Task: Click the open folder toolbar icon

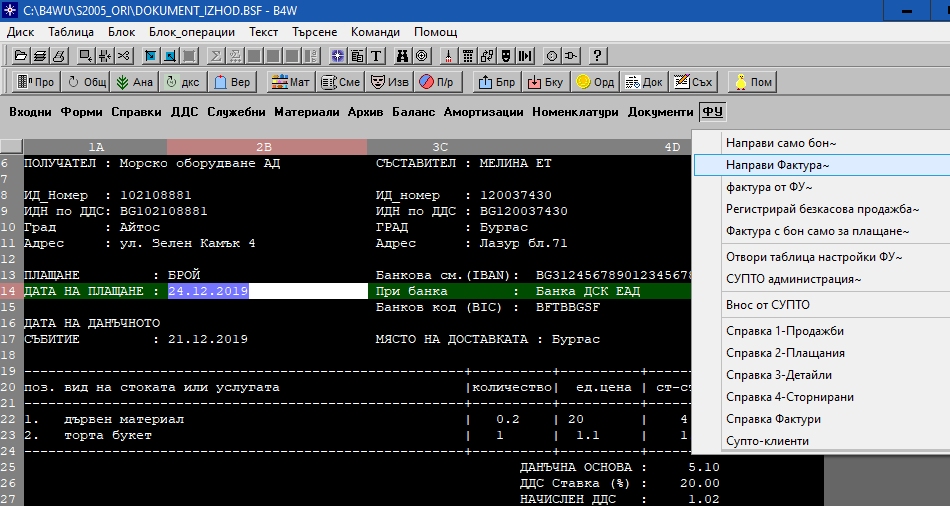Action: [21, 56]
